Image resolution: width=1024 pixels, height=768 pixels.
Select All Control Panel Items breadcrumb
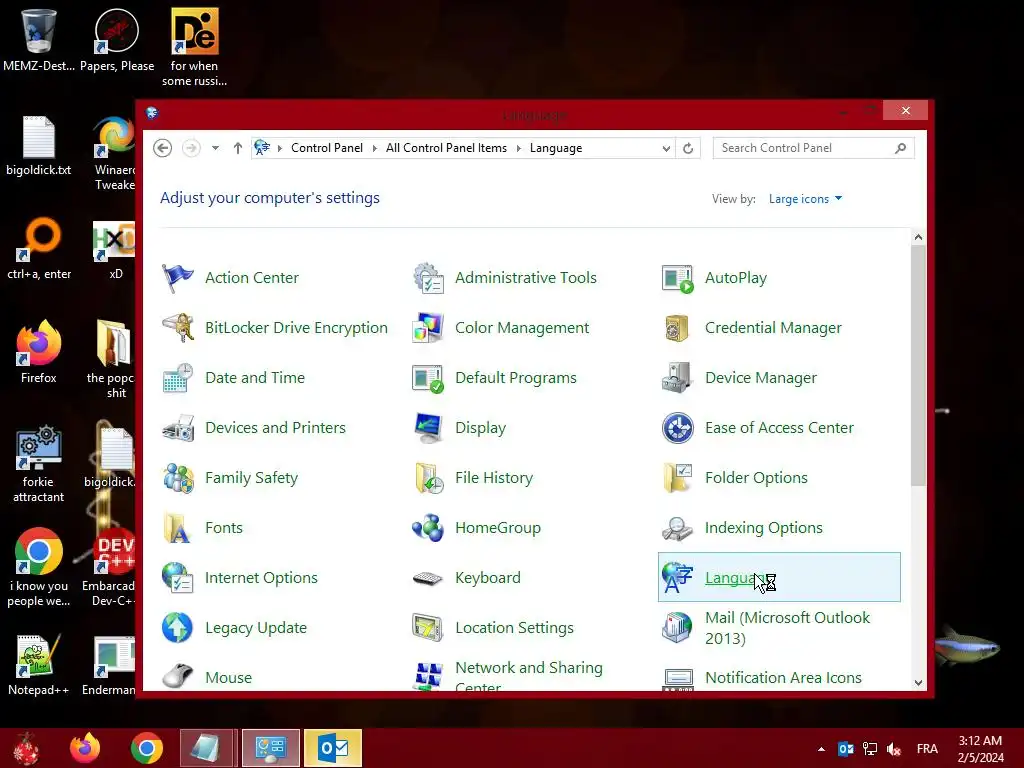click(446, 148)
